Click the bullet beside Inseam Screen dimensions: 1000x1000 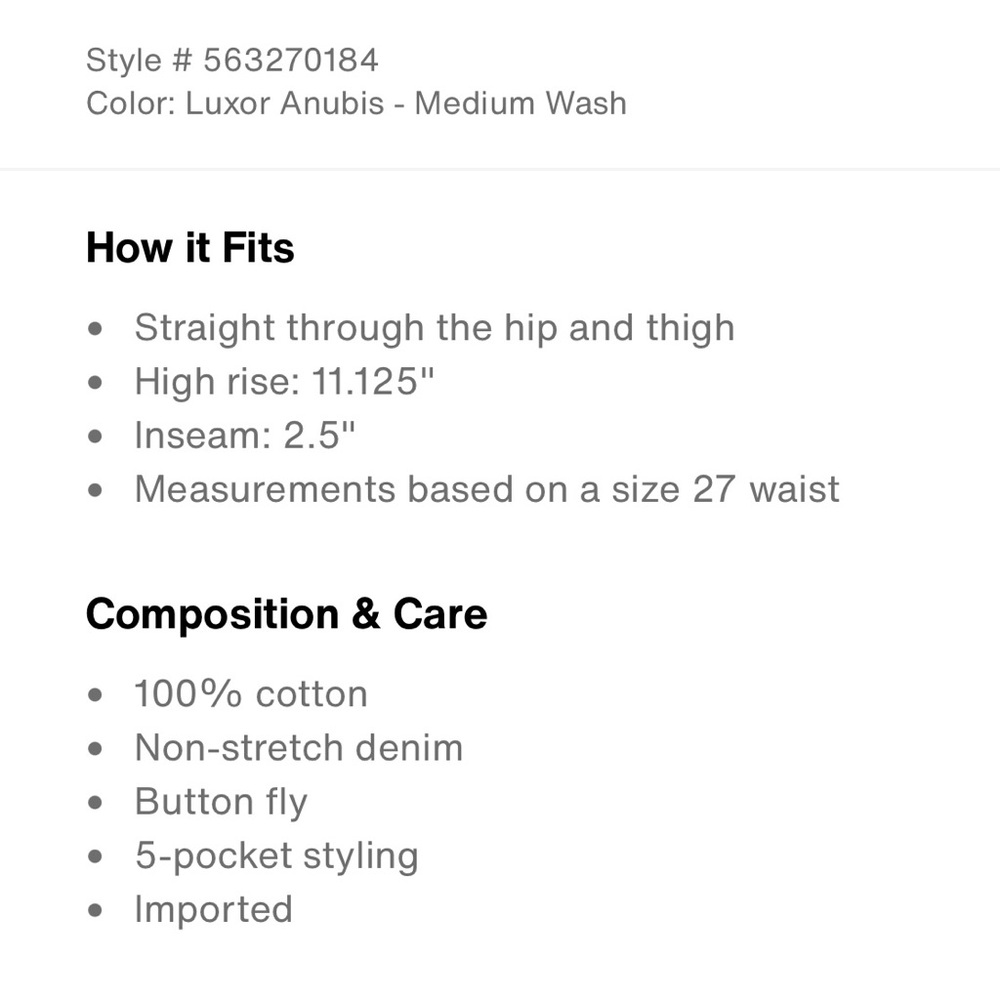[95, 436]
